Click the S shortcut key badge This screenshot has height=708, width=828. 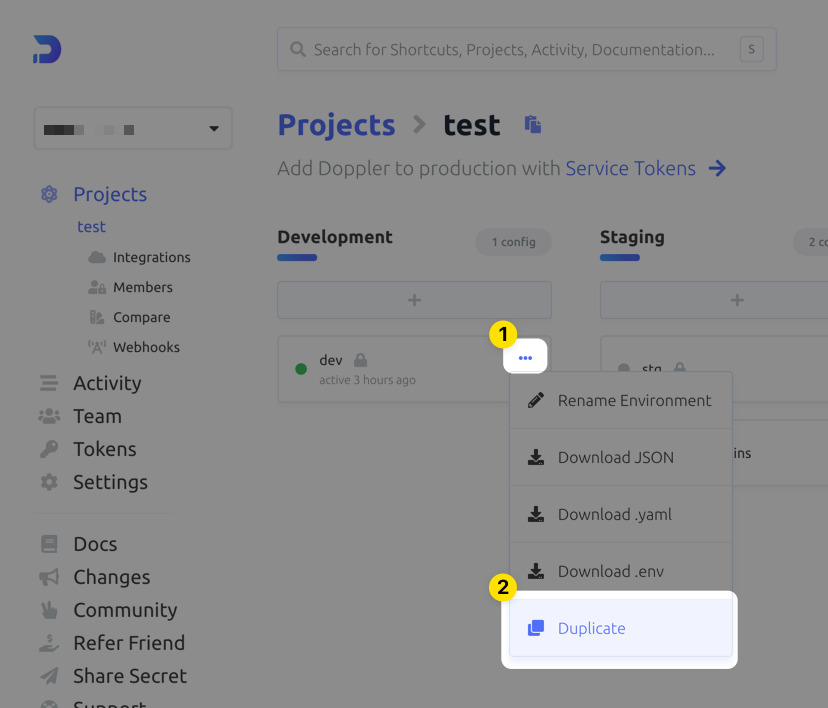pyautogui.click(x=751, y=49)
